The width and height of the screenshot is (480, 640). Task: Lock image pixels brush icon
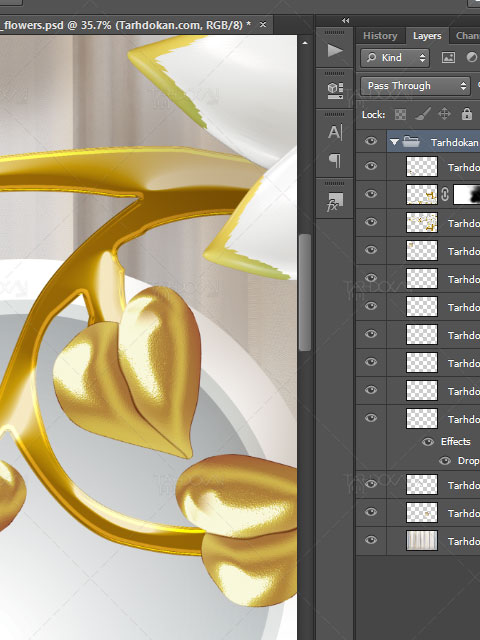pyautogui.click(x=423, y=114)
